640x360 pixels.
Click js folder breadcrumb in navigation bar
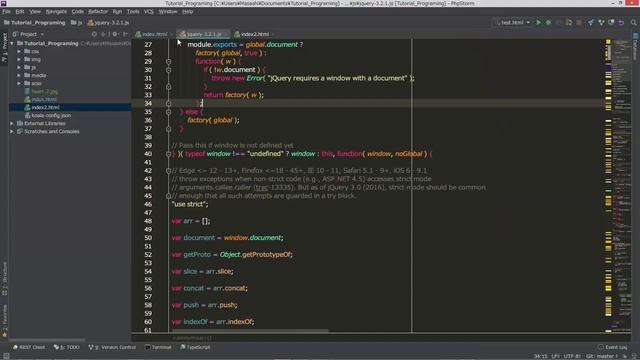pyautogui.click(x=76, y=23)
